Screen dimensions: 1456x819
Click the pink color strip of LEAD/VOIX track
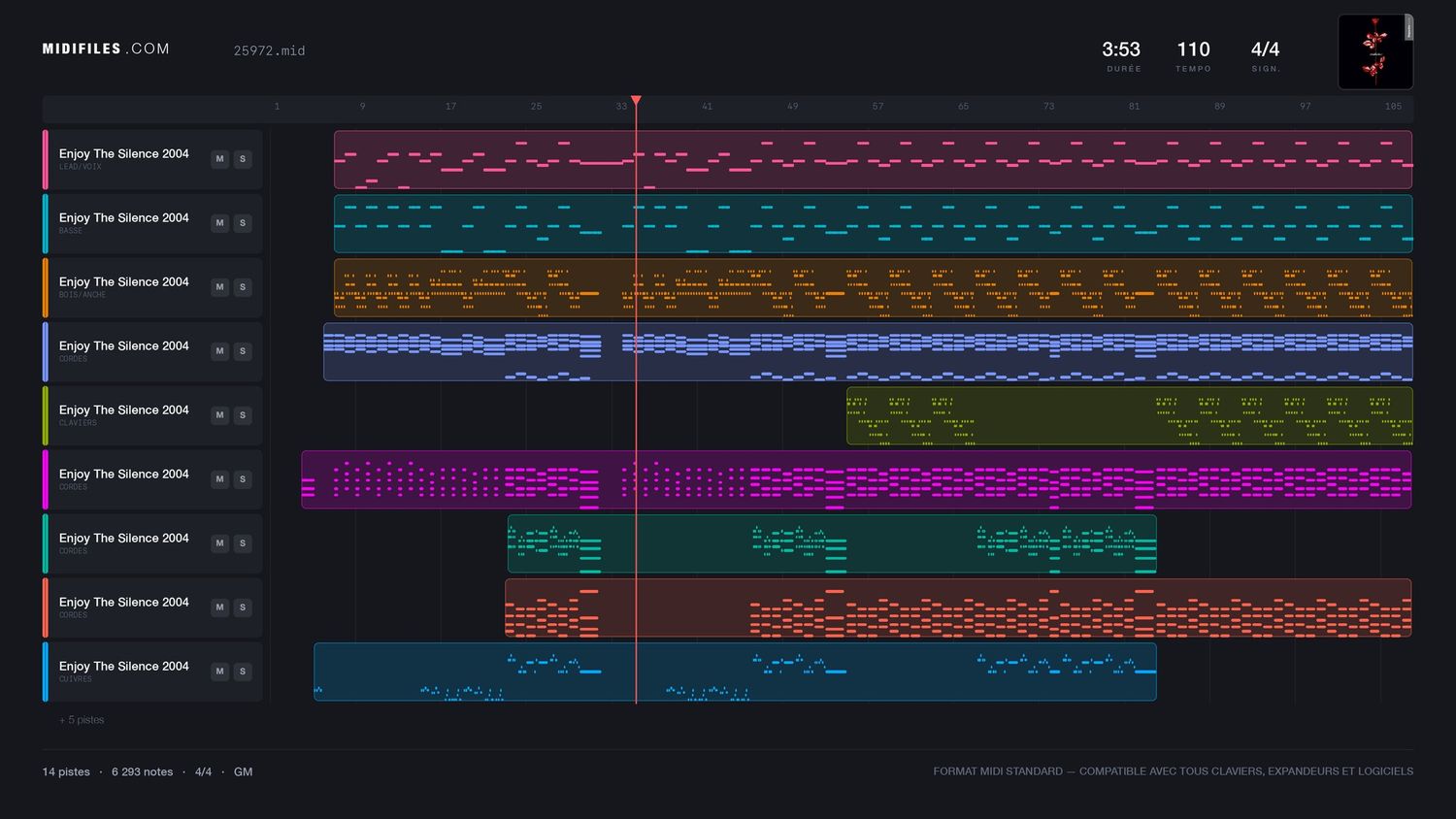pyautogui.click(x=46, y=159)
